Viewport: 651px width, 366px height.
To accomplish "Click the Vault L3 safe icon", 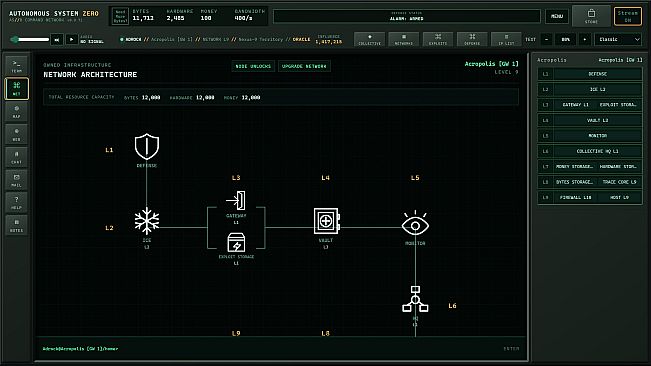I will pyautogui.click(x=326, y=221).
